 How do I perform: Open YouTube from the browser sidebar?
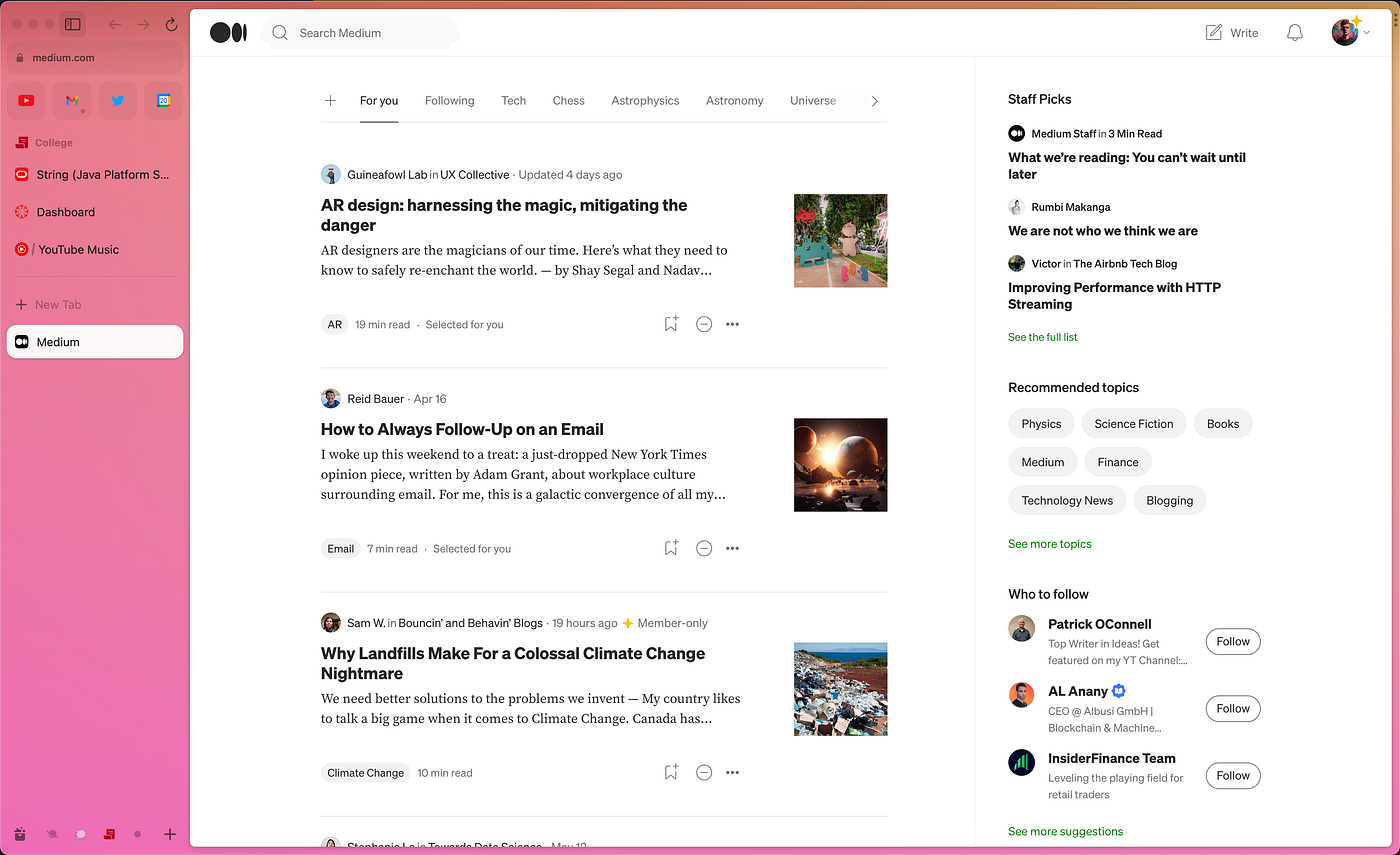26,100
